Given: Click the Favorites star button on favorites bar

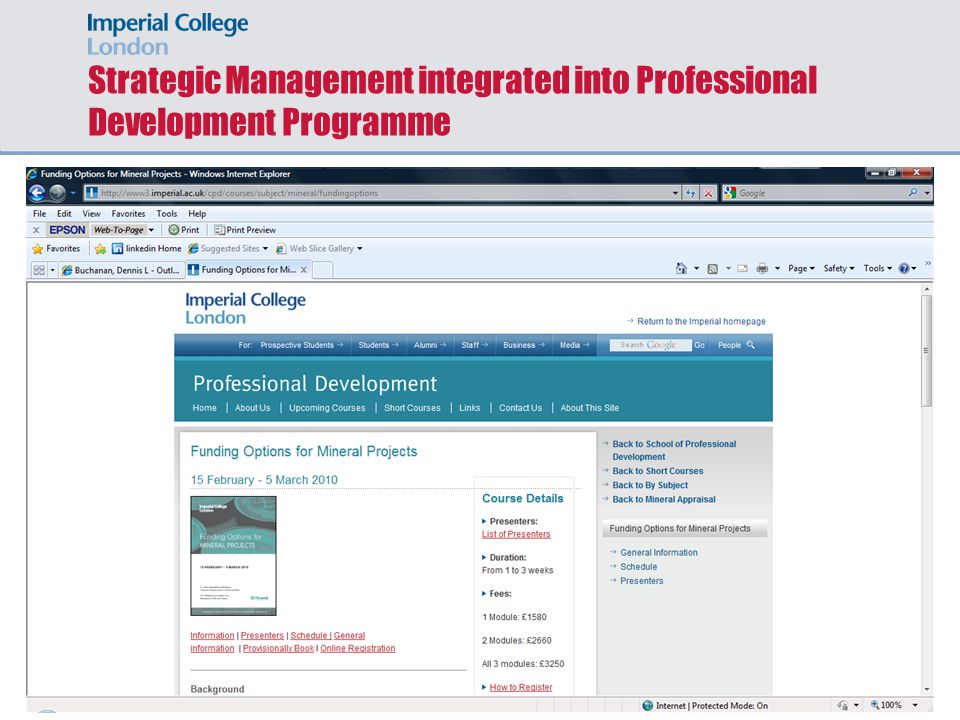Looking at the screenshot, I should (x=56, y=249).
